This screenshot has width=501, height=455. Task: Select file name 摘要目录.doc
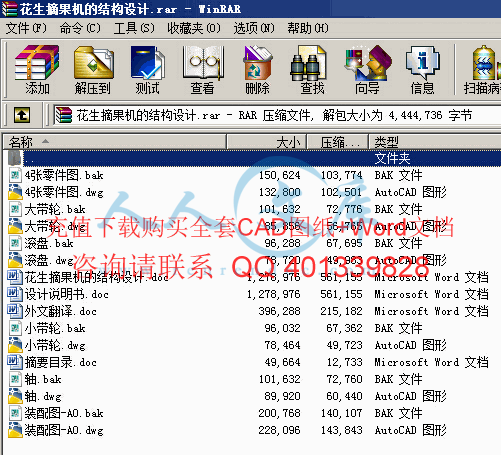pyautogui.click(x=61, y=362)
